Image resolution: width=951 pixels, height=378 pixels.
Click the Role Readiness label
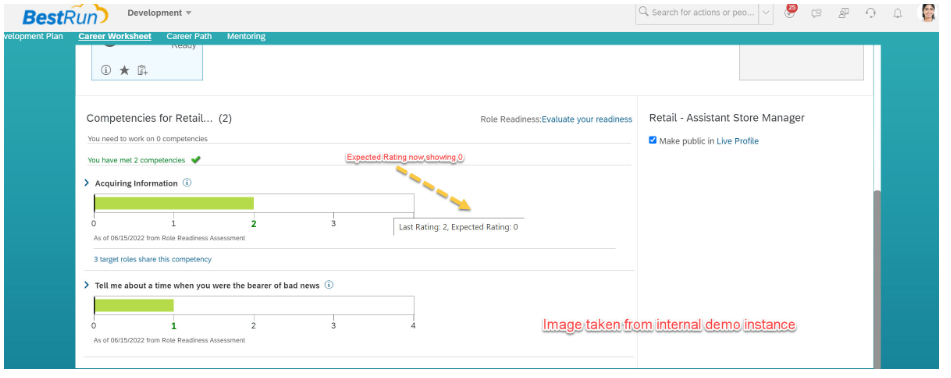511,119
